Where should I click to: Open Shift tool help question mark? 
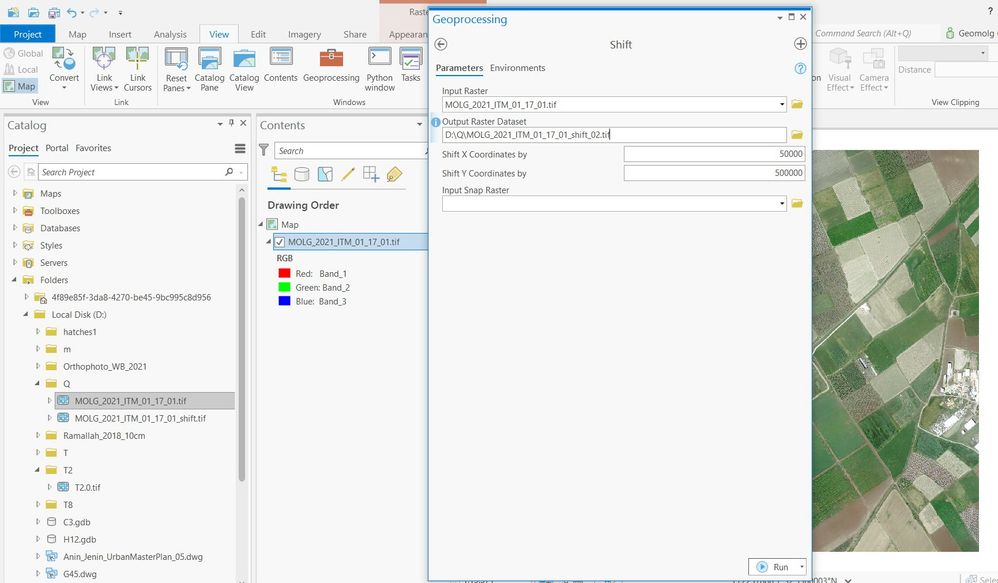pos(800,68)
